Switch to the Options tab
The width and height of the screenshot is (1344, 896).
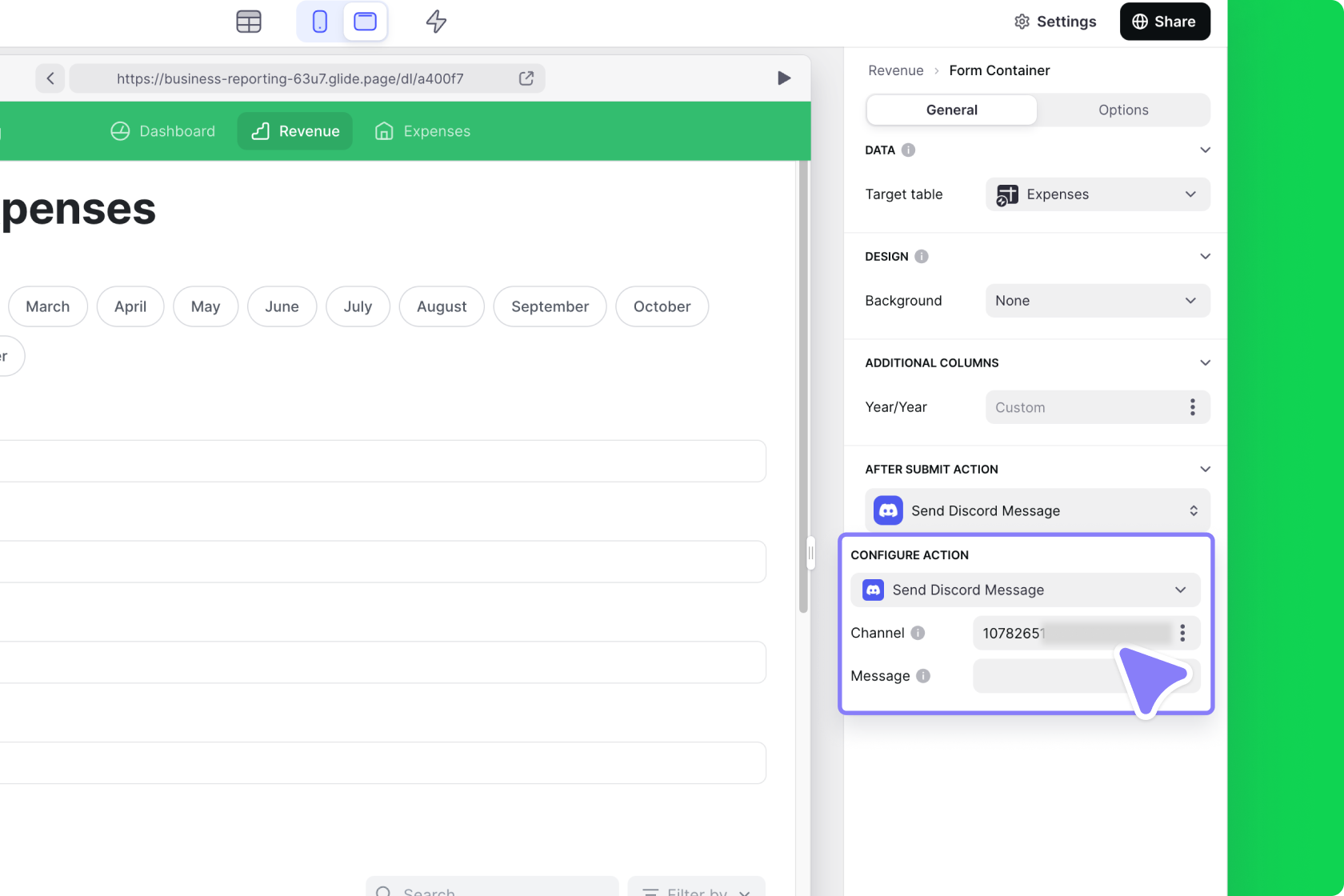(1122, 110)
